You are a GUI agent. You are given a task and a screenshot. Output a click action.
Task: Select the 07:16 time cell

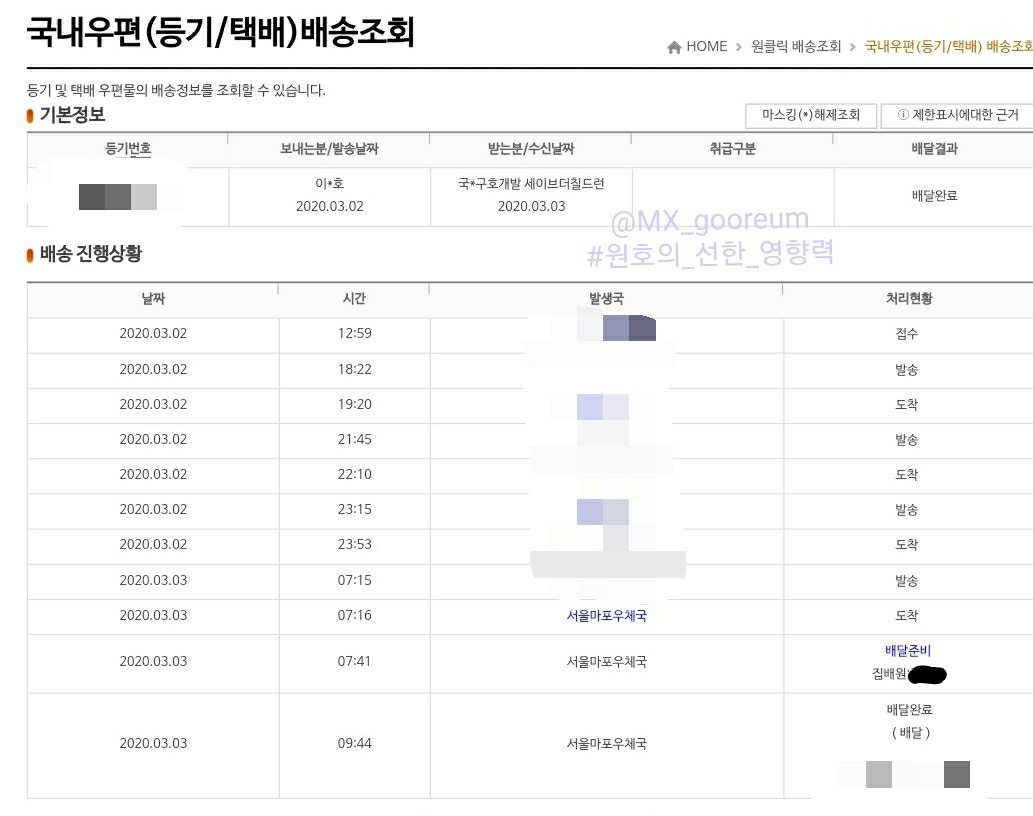click(x=354, y=615)
